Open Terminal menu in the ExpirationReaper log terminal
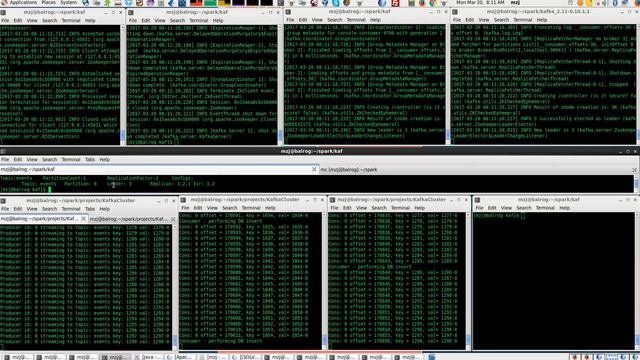This screenshot has height=360, width=640. [x=199, y=20]
